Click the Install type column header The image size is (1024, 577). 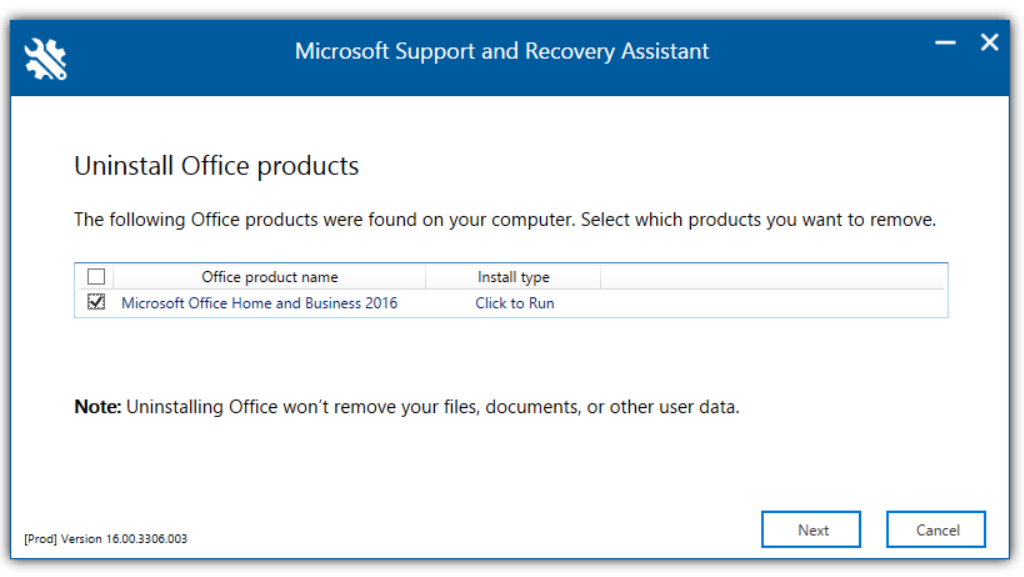(513, 277)
